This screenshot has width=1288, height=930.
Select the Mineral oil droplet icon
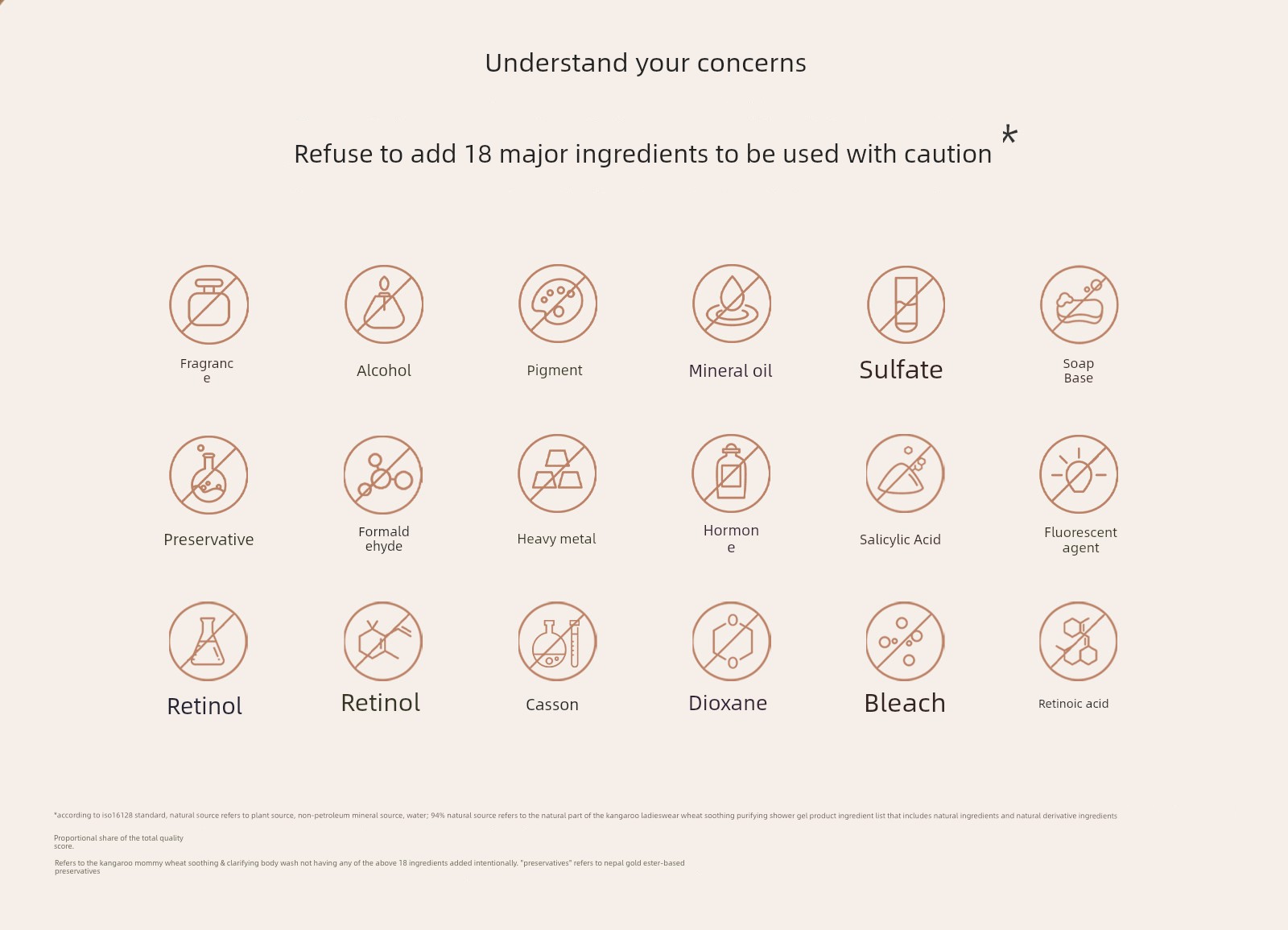(732, 304)
